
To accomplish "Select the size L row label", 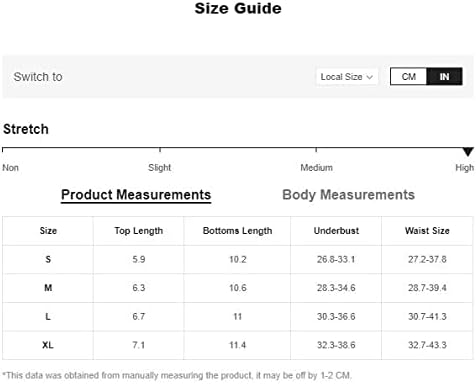I will click(48, 316).
